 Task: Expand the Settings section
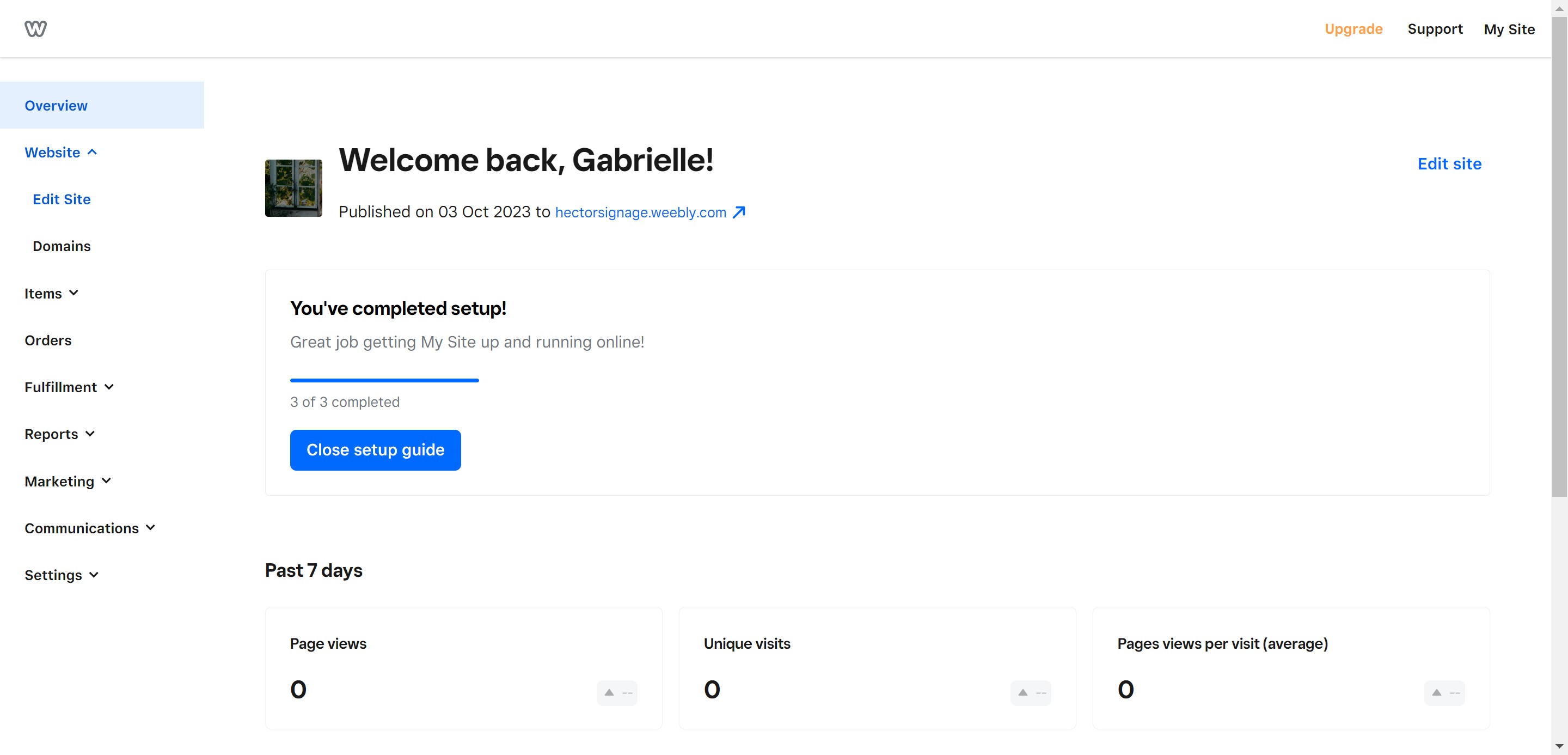pyautogui.click(x=61, y=575)
